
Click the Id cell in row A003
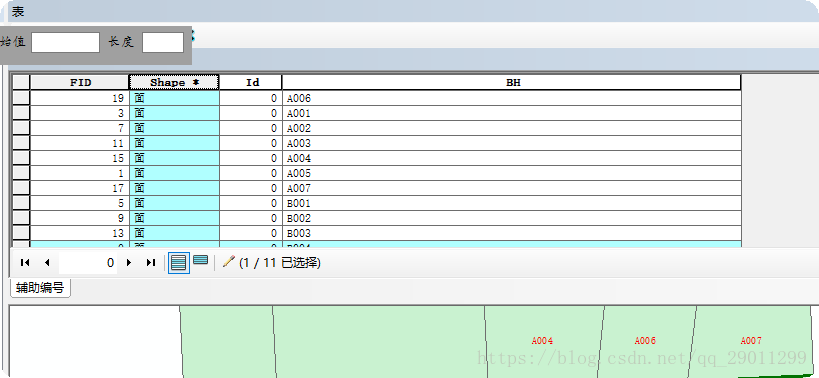[x=251, y=143]
